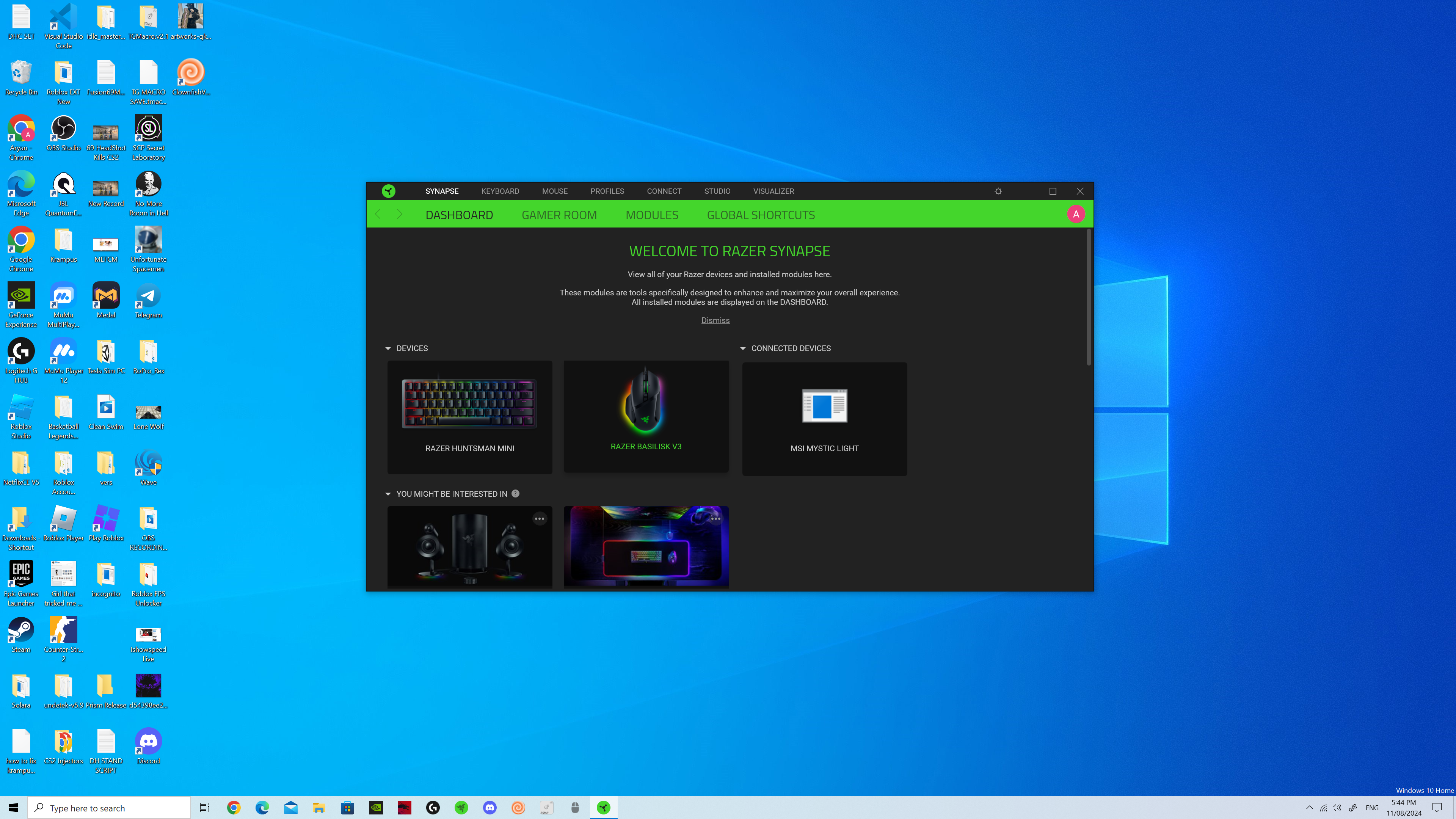Open the Modules tab

click(651, 215)
